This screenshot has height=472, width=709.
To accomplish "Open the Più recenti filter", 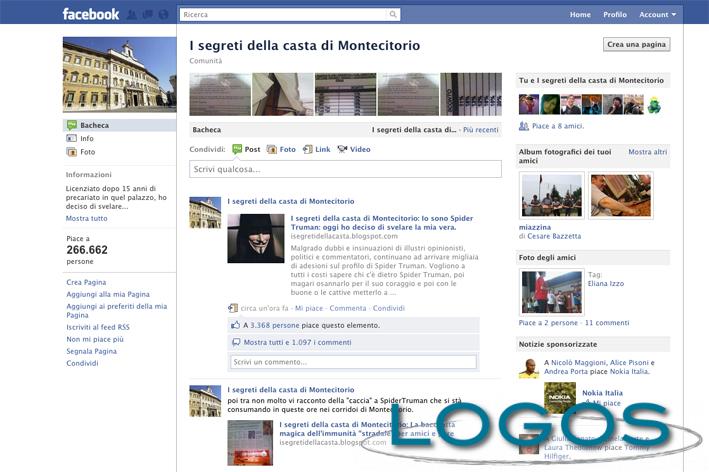I will (481, 130).
